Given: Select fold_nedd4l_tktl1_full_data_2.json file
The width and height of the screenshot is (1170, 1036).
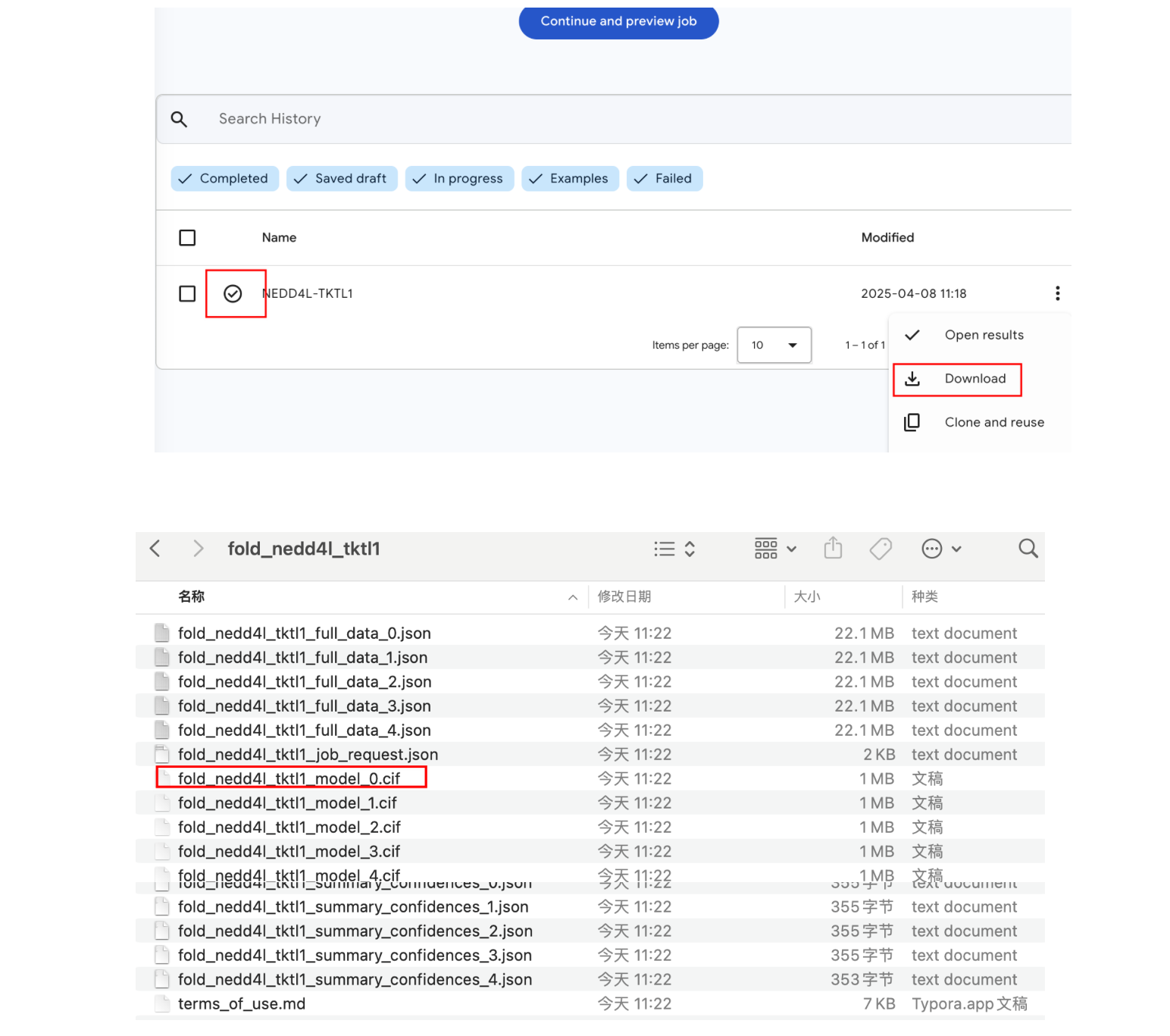Looking at the screenshot, I should [590, 682].
